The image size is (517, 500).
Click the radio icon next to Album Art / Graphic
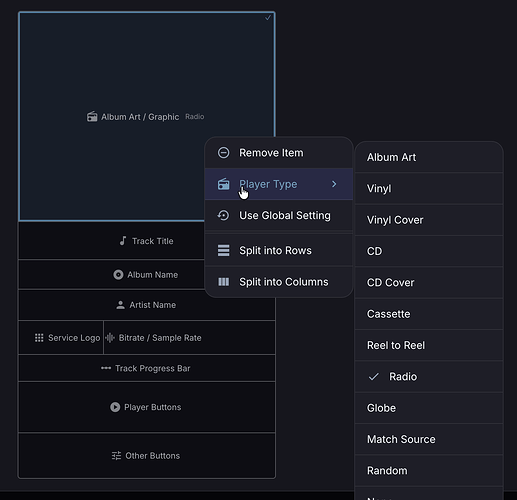92,117
